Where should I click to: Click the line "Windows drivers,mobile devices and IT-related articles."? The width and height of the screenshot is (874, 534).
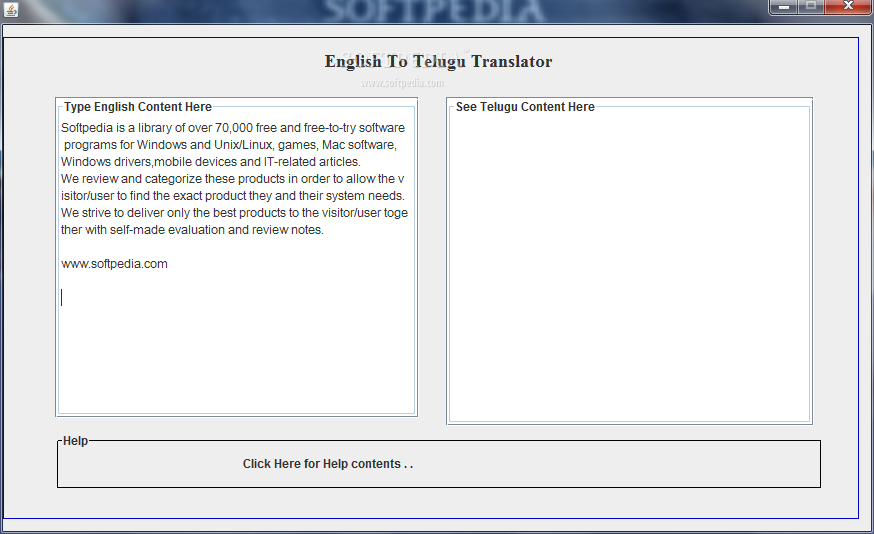(x=211, y=162)
